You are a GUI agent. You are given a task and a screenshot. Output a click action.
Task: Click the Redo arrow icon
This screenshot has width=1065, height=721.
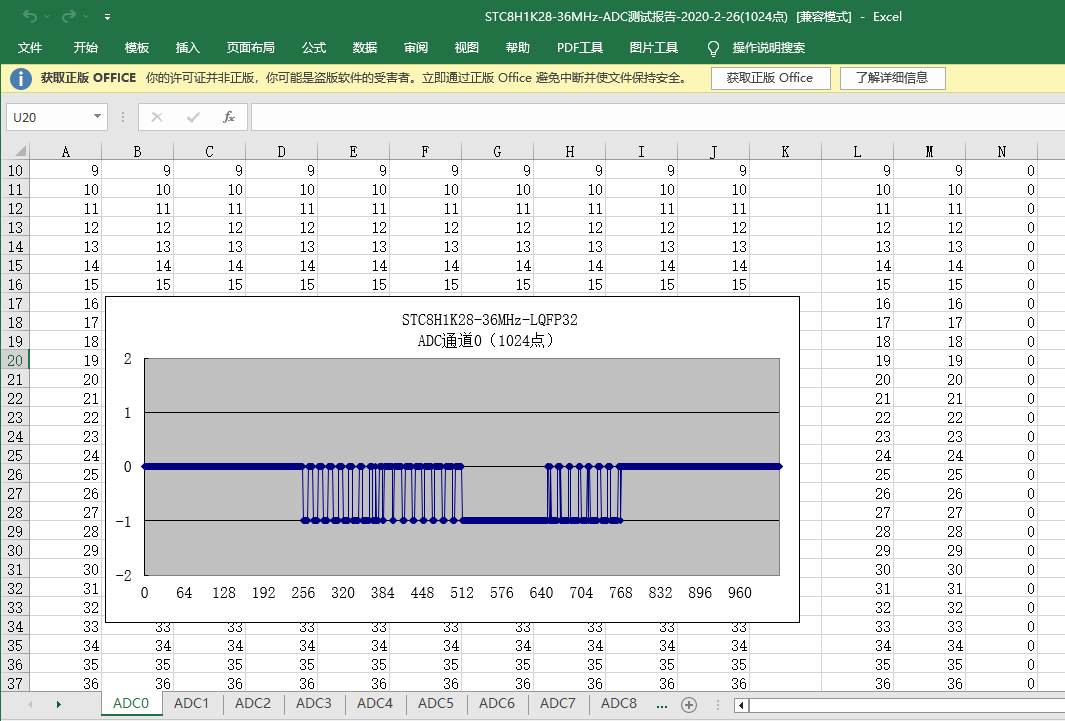(x=69, y=16)
